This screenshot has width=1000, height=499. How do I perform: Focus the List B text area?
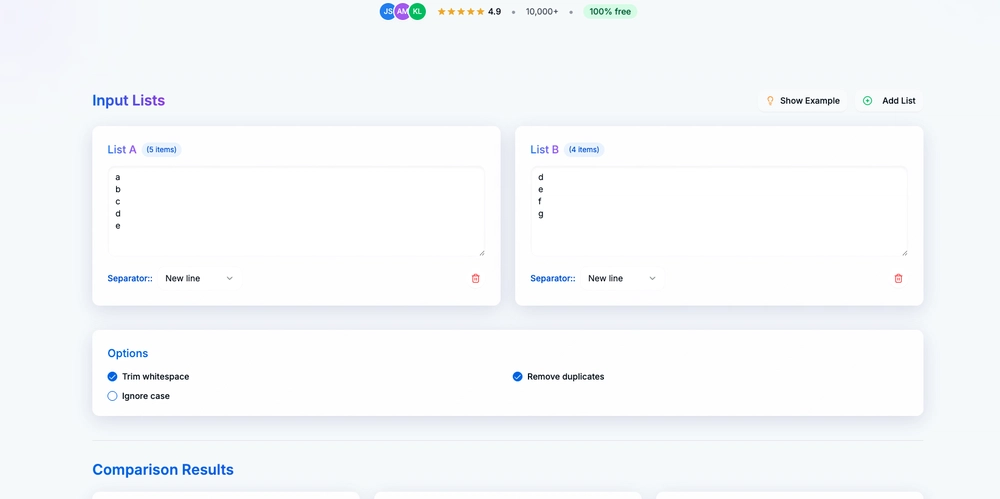[719, 211]
